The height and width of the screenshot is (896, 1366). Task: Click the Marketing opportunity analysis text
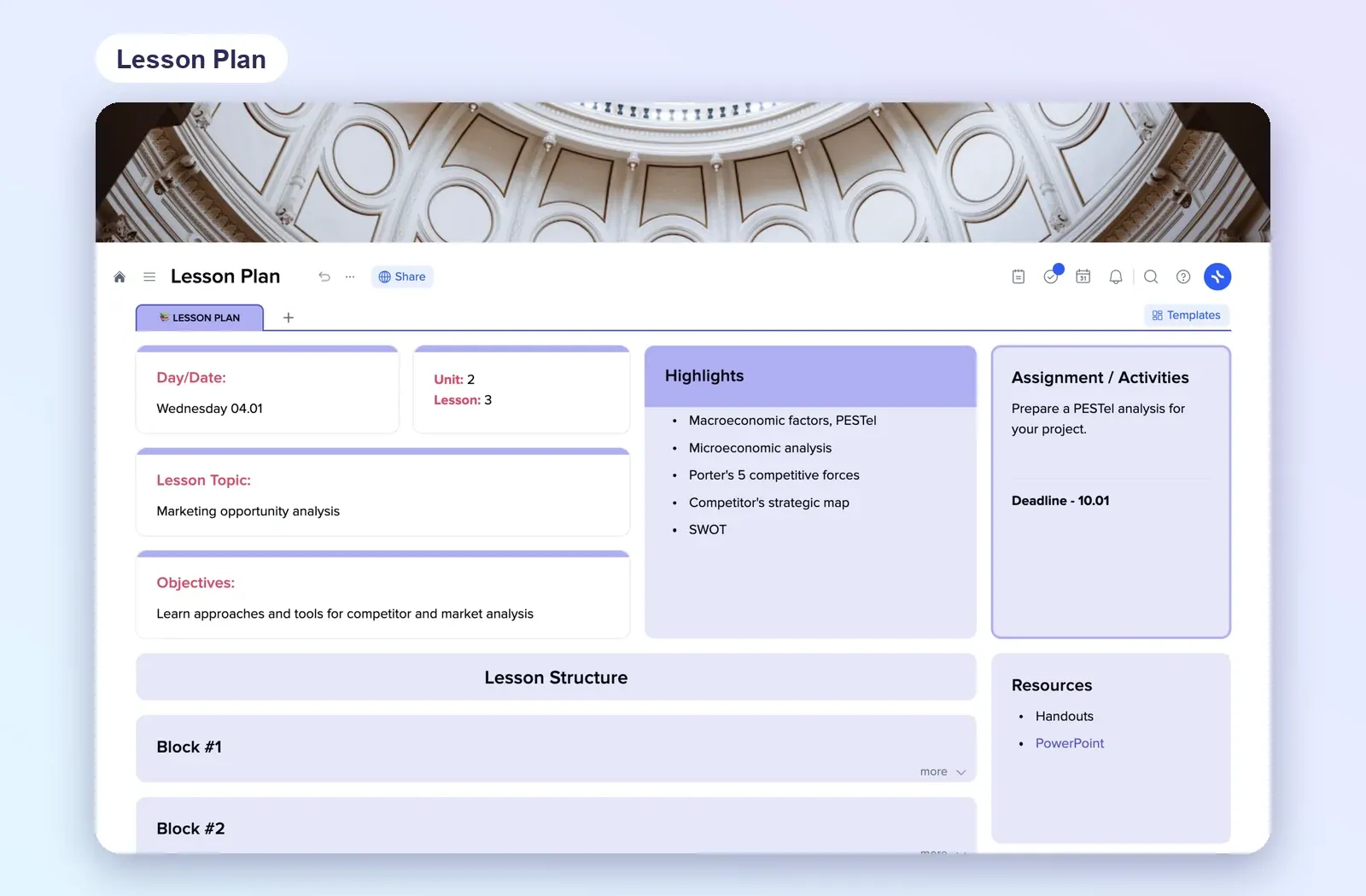coord(248,511)
